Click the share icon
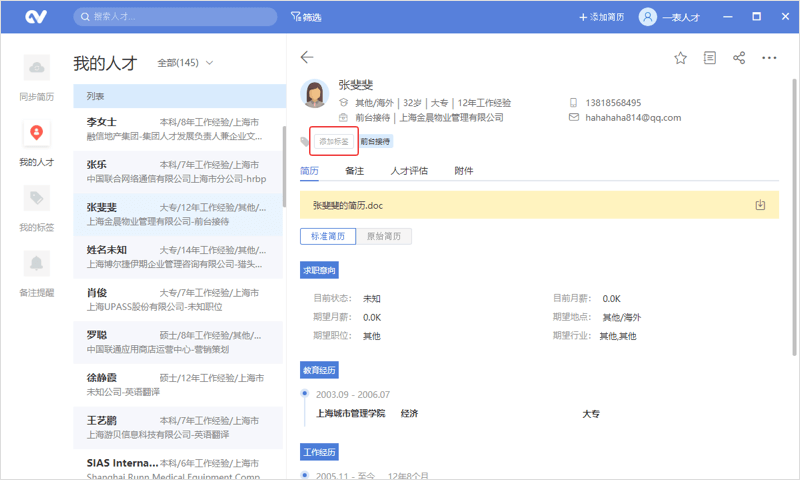 (x=739, y=58)
